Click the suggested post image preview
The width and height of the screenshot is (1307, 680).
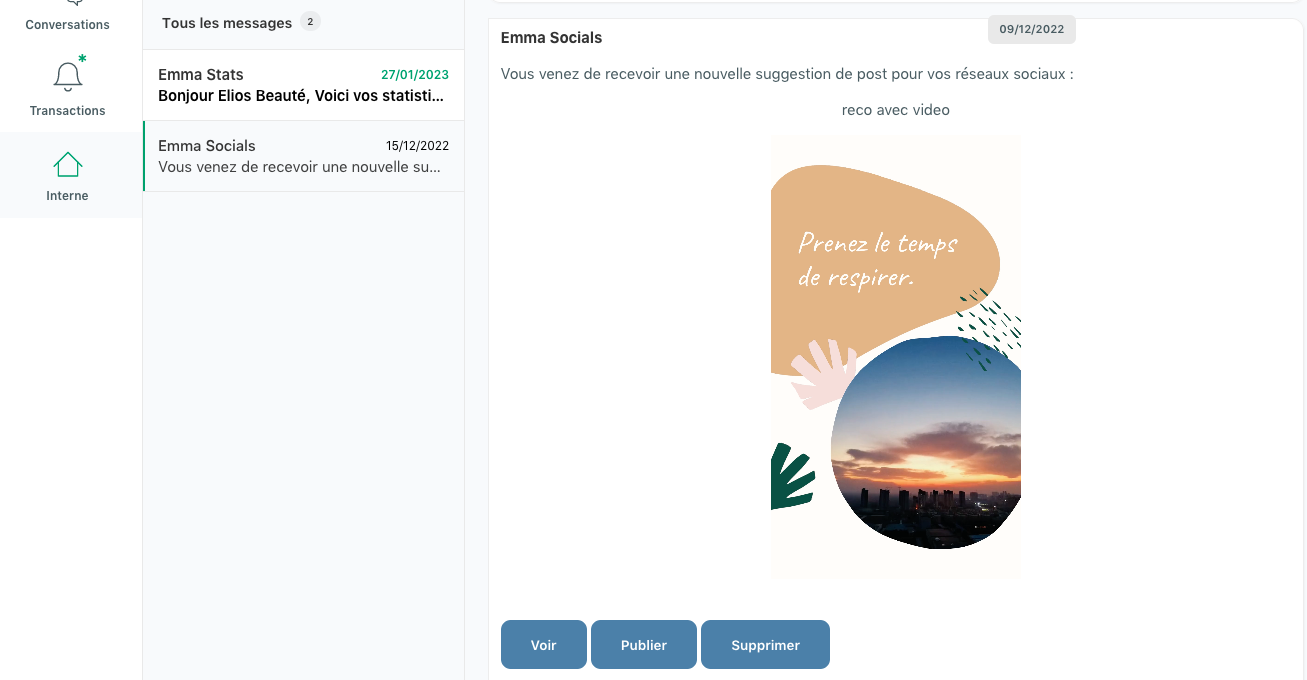click(895, 357)
